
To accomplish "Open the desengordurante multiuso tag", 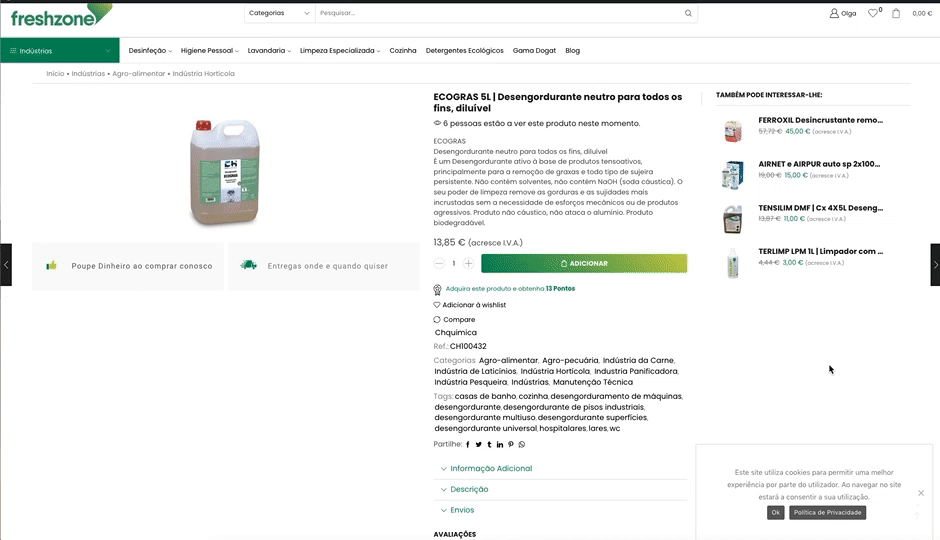I will (484, 418).
